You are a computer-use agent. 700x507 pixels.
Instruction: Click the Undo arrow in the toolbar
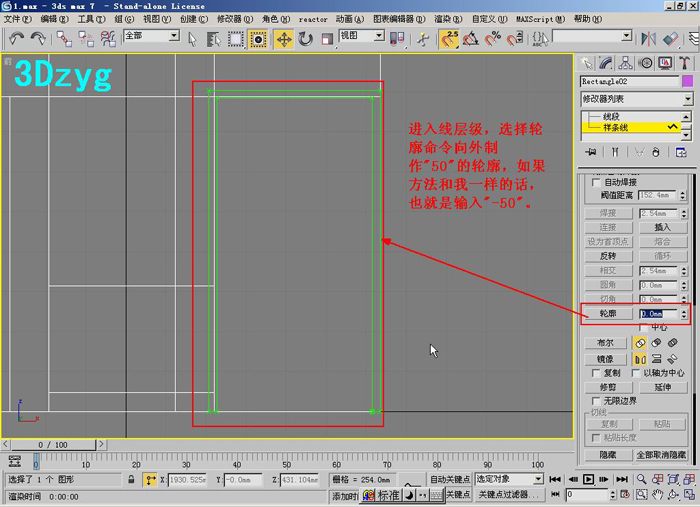pos(16,38)
